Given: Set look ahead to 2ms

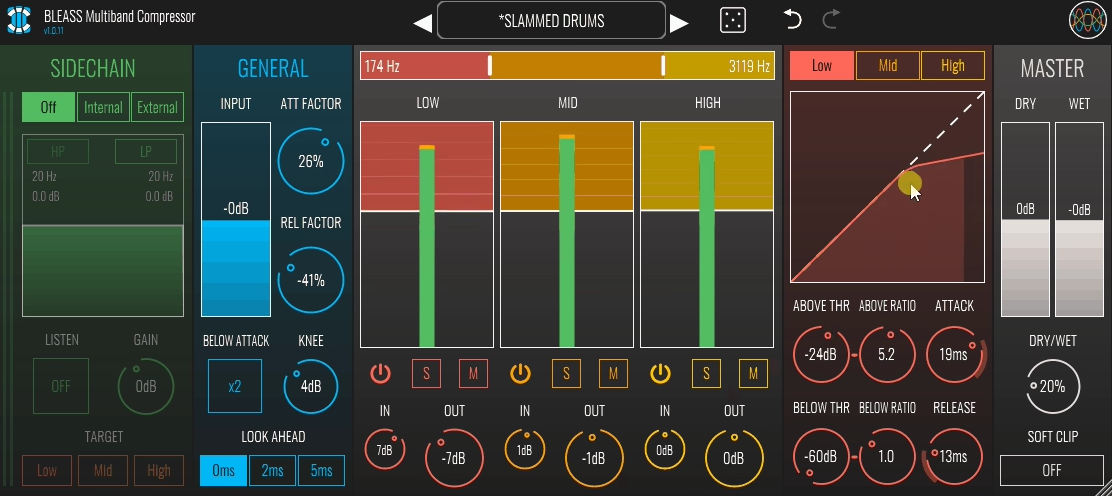Looking at the screenshot, I should tap(272, 470).
